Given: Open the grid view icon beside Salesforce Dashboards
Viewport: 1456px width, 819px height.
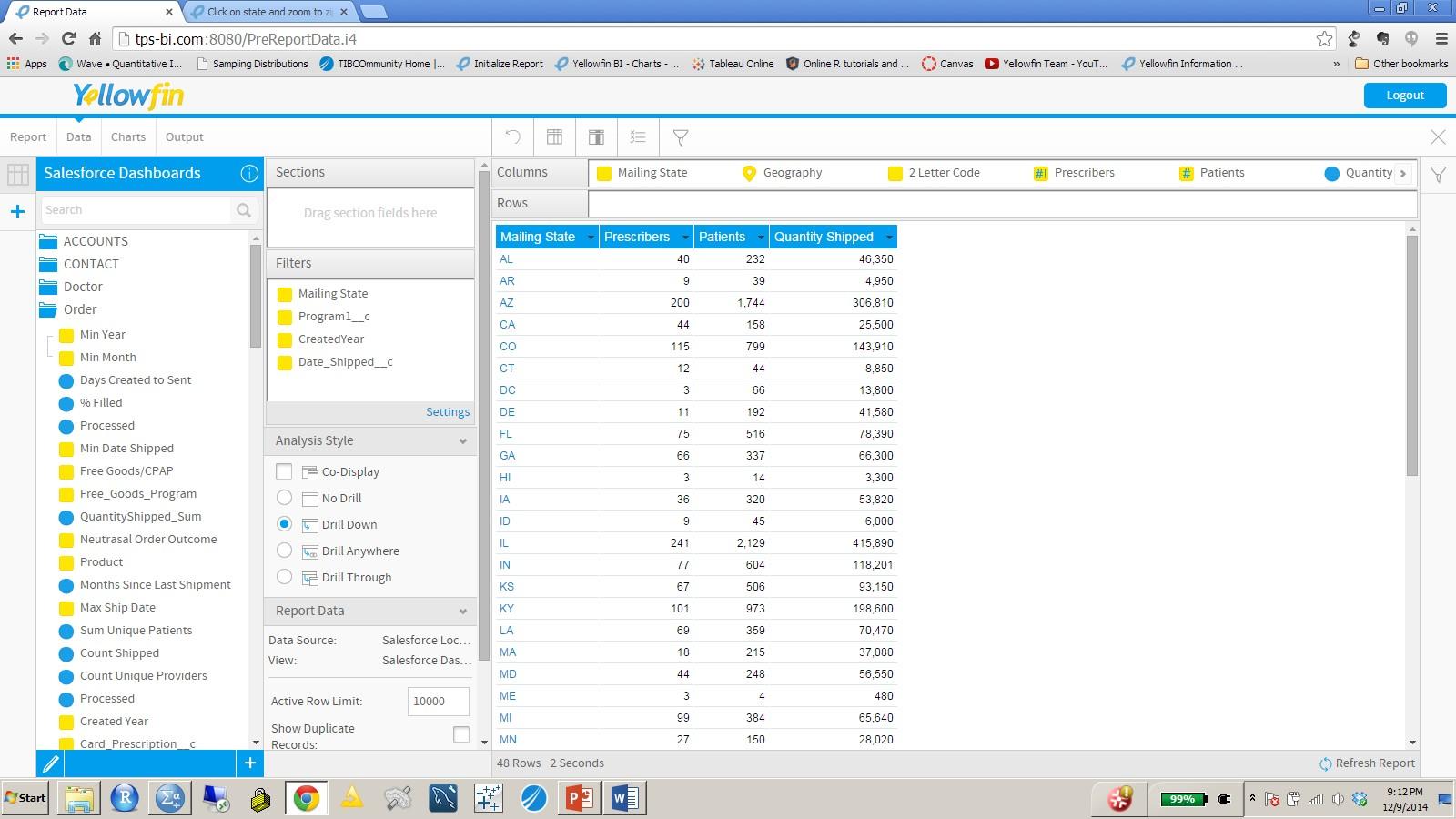Looking at the screenshot, I should click(17, 174).
